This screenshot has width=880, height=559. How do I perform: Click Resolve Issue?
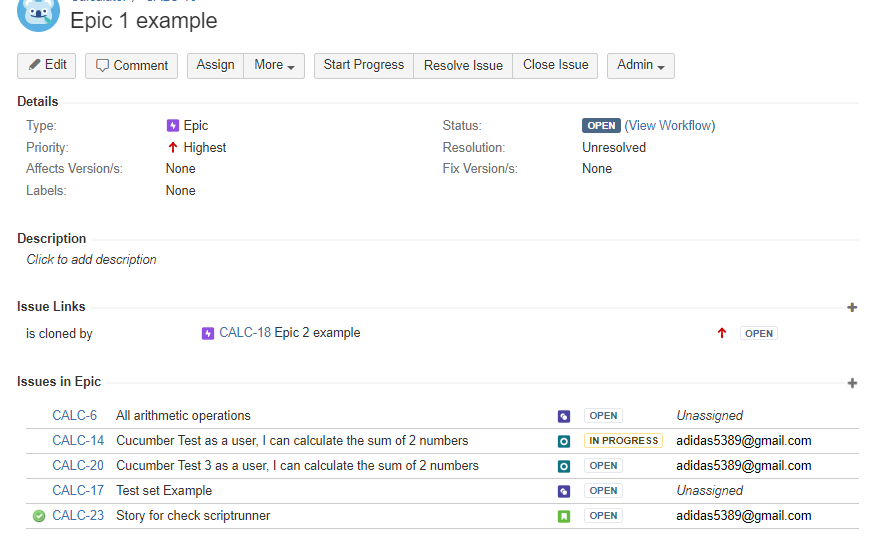click(463, 66)
